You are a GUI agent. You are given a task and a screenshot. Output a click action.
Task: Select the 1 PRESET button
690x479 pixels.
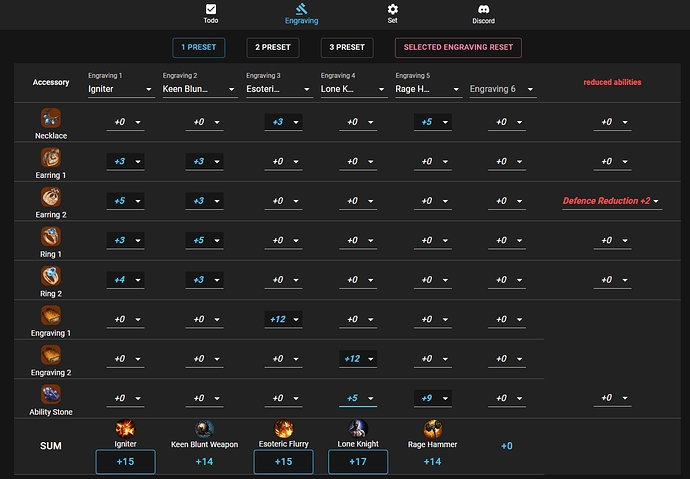pyautogui.click(x=198, y=47)
